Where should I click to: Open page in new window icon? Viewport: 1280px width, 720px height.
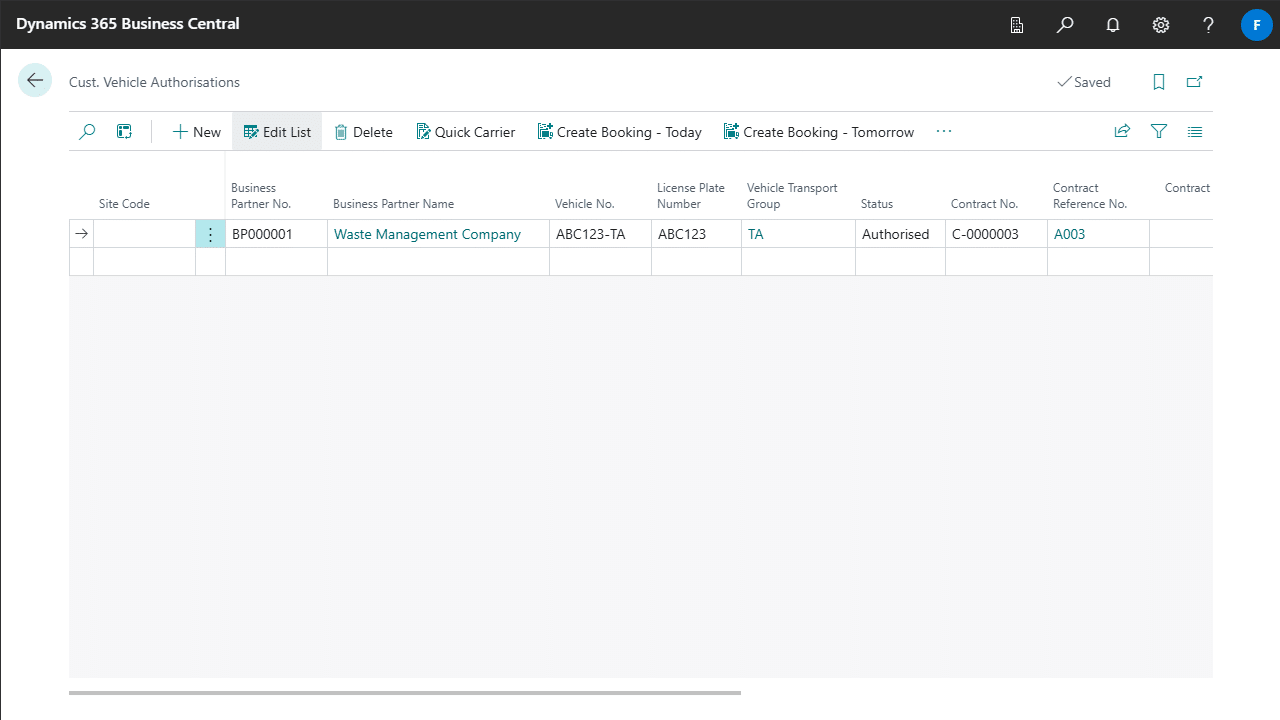[x=1194, y=82]
